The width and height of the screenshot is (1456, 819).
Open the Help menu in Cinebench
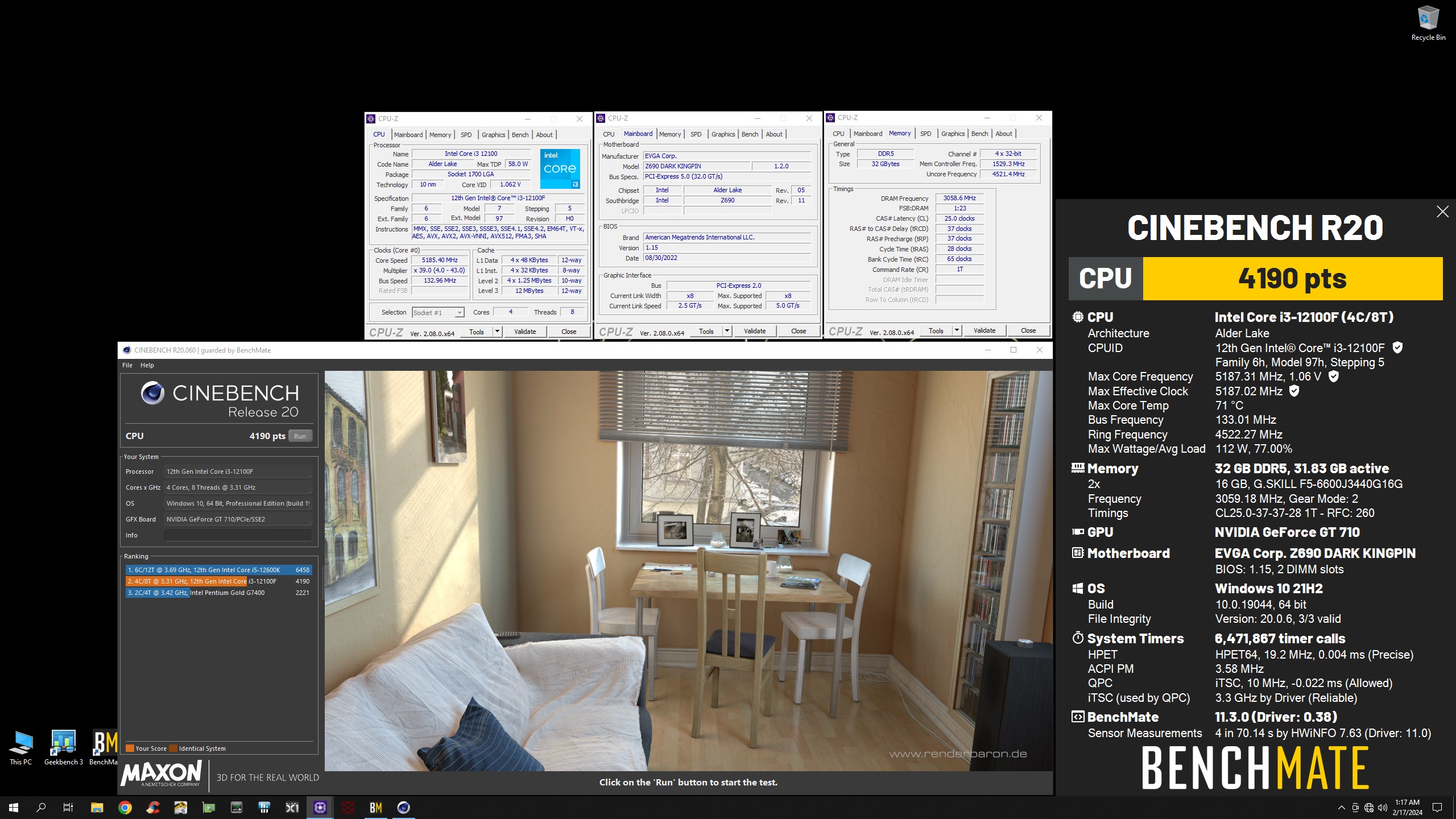[x=147, y=365]
